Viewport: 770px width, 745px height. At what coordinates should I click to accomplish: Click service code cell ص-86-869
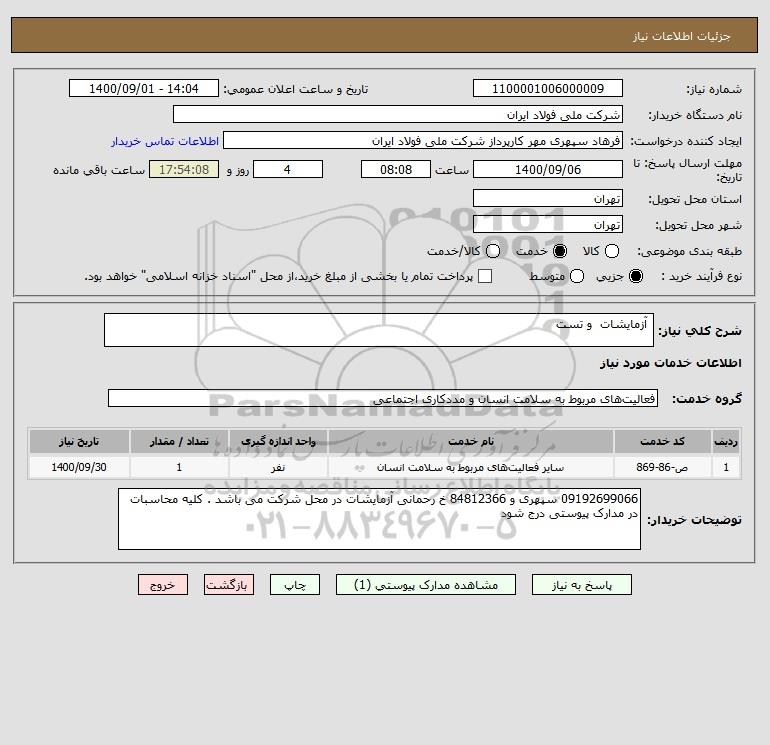662,467
